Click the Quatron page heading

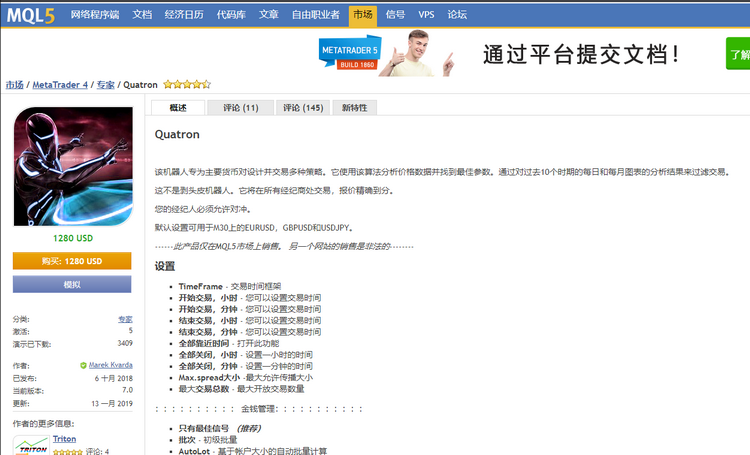point(177,134)
